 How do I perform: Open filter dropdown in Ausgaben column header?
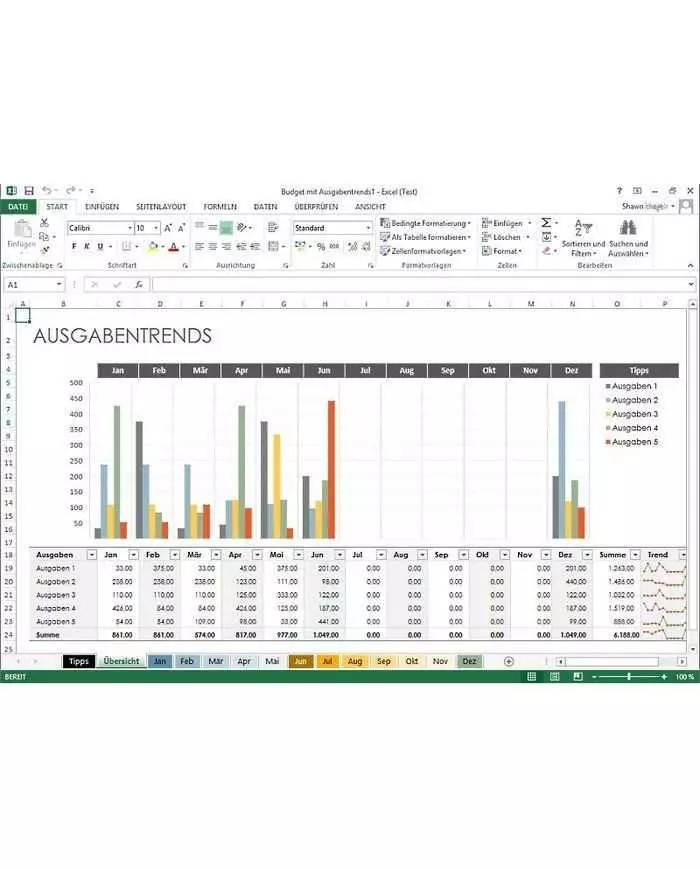pos(91,555)
